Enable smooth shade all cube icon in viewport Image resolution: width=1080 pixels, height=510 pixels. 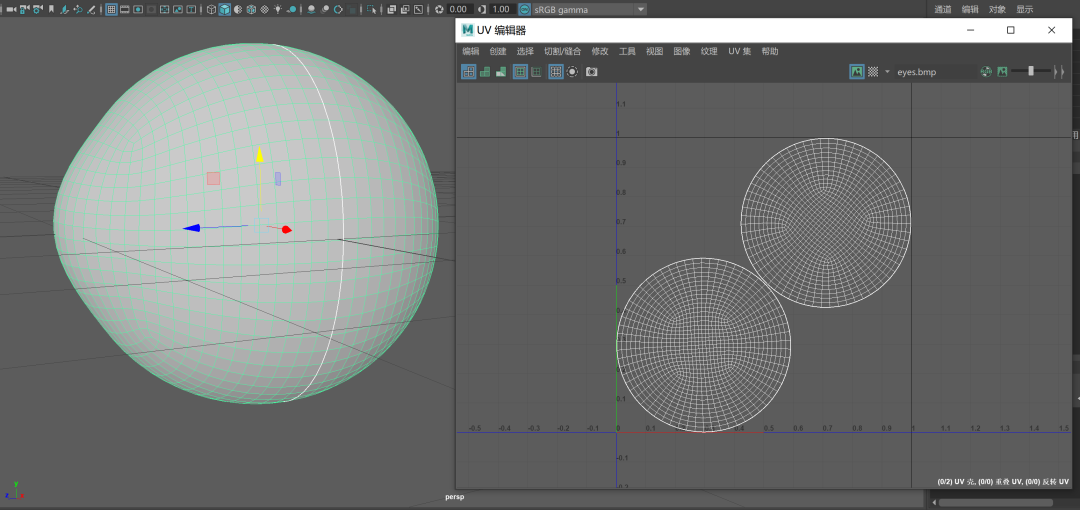(225, 9)
